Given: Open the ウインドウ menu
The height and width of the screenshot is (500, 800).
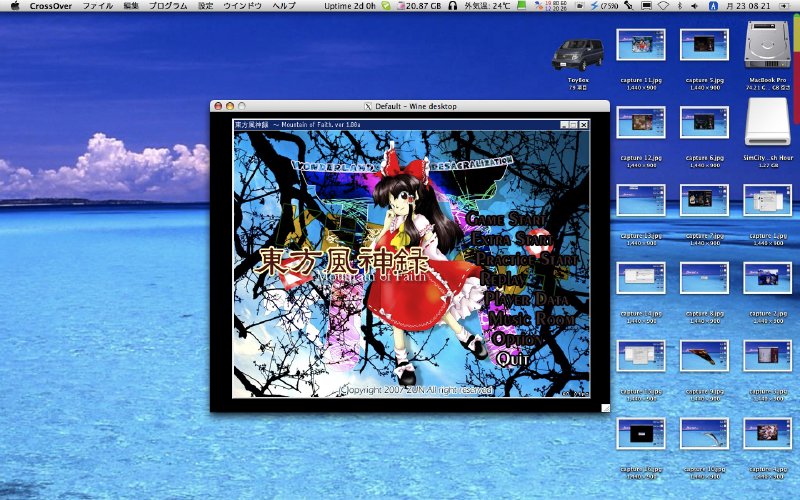Looking at the screenshot, I should point(242,6).
